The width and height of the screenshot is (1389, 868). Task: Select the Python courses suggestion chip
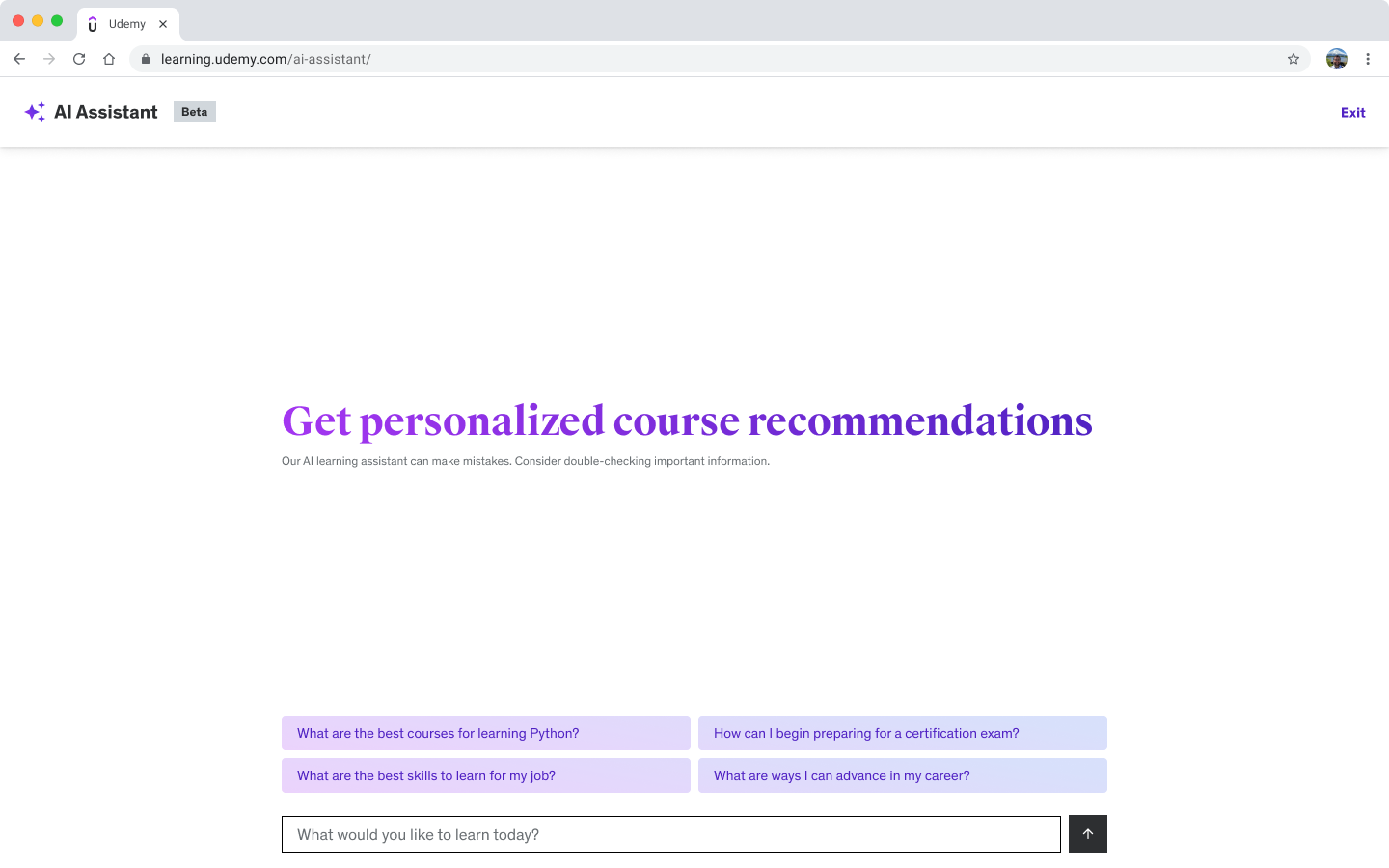pos(485,733)
